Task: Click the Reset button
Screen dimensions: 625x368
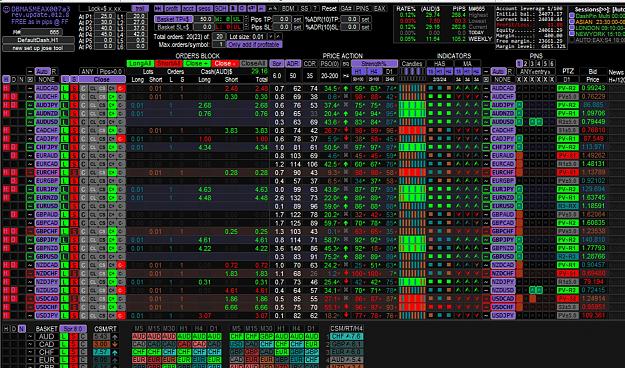Action: coord(329,8)
